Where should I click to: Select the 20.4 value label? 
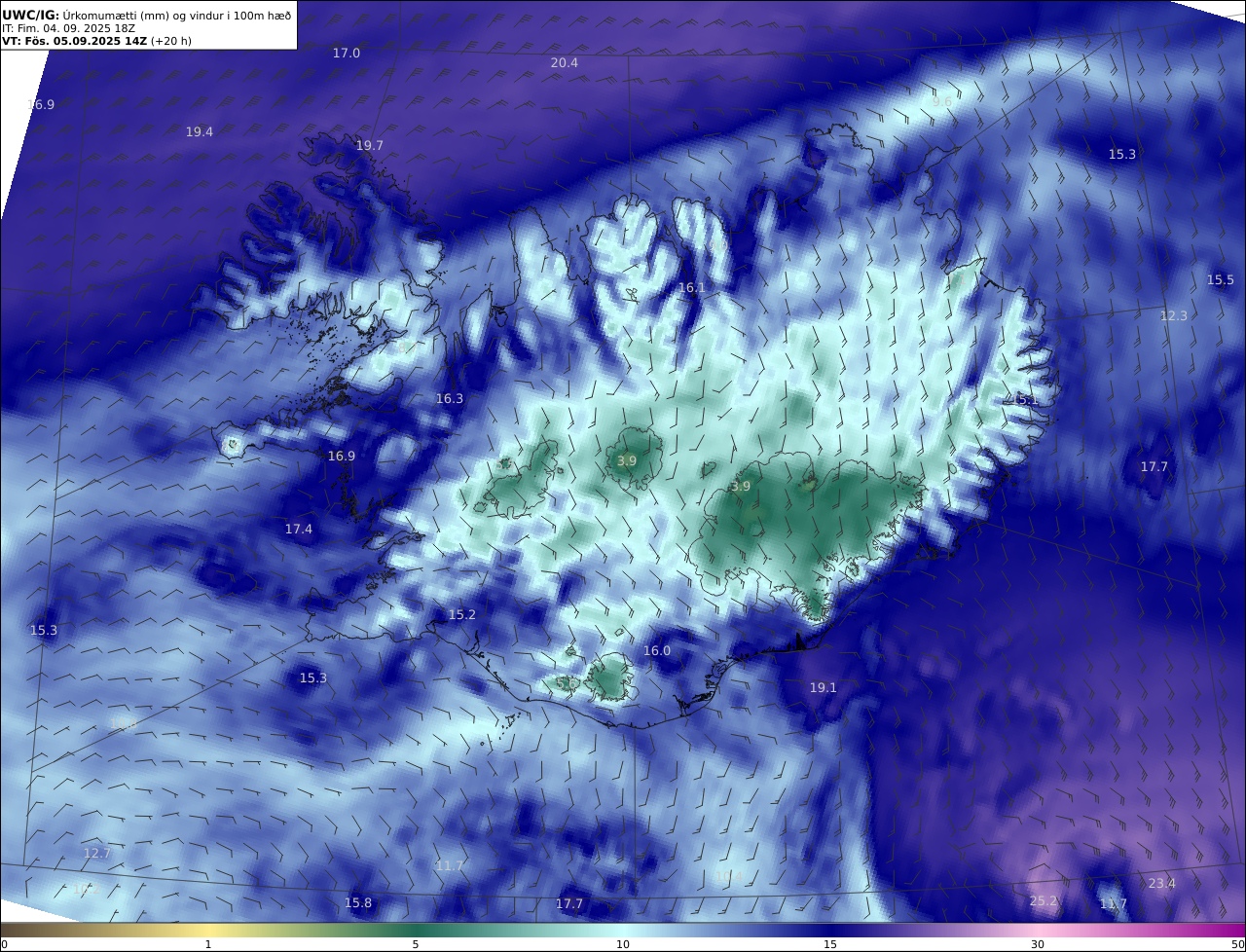pos(565,62)
